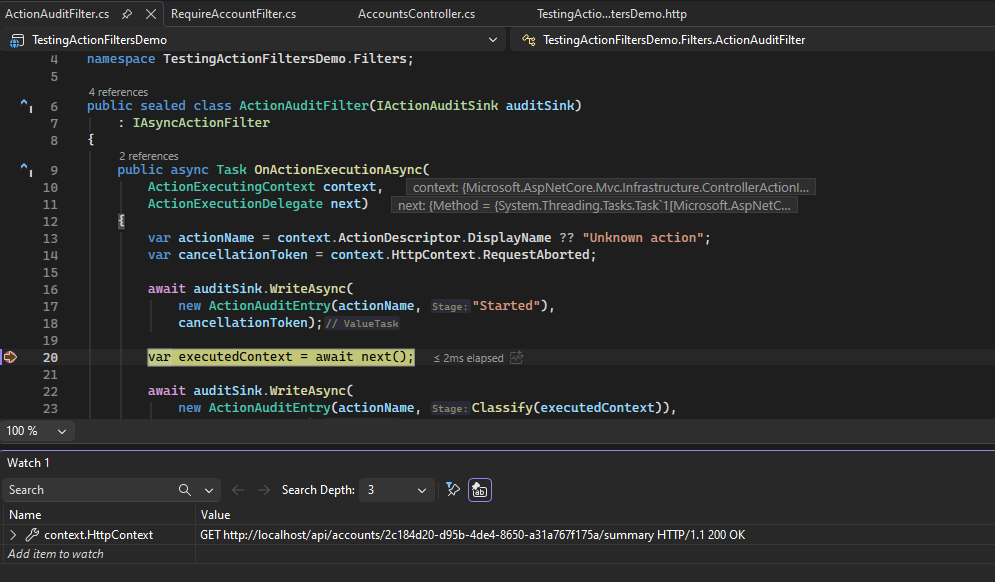Click the project icon beside TestingActionFiltersDemo
This screenshot has height=582, width=995.
point(17,40)
